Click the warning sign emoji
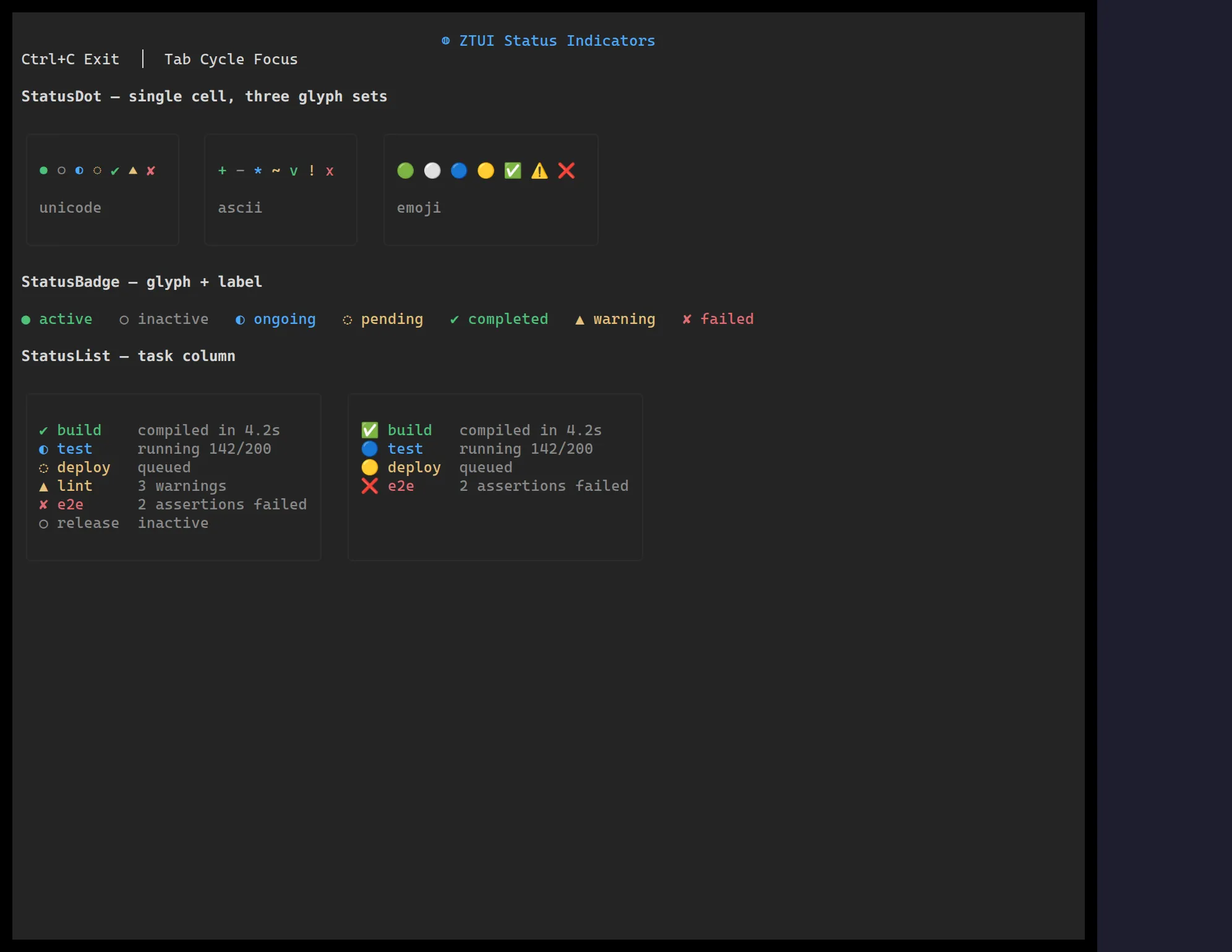The width and height of the screenshot is (1232, 952). pyautogui.click(x=539, y=171)
